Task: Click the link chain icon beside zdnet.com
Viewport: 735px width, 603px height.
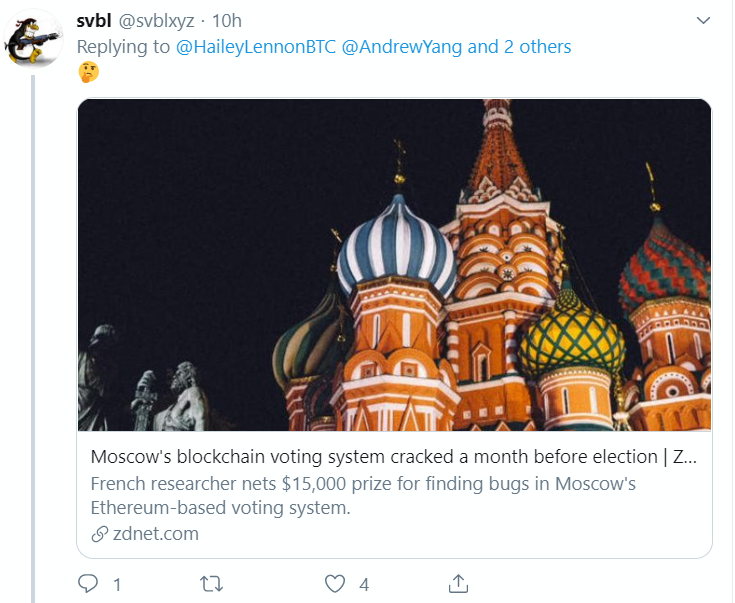Action: (99, 534)
